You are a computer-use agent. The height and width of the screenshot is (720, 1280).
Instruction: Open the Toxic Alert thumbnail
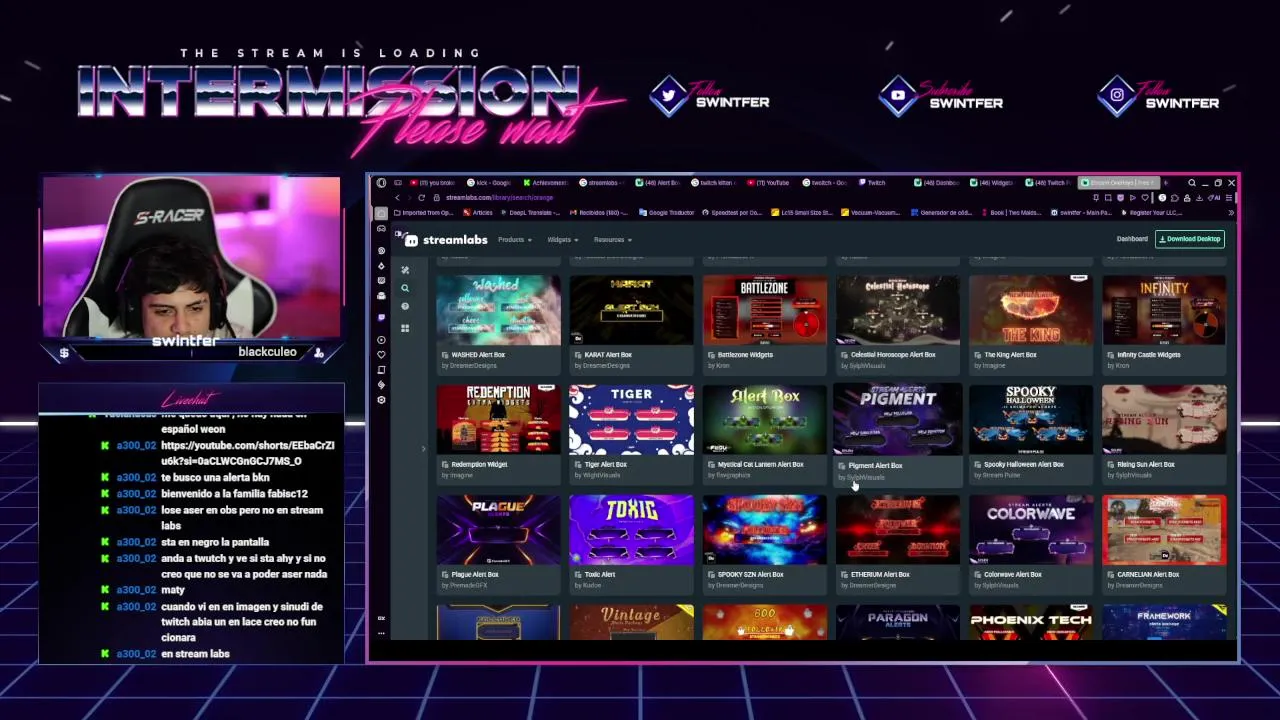[x=631, y=530]
